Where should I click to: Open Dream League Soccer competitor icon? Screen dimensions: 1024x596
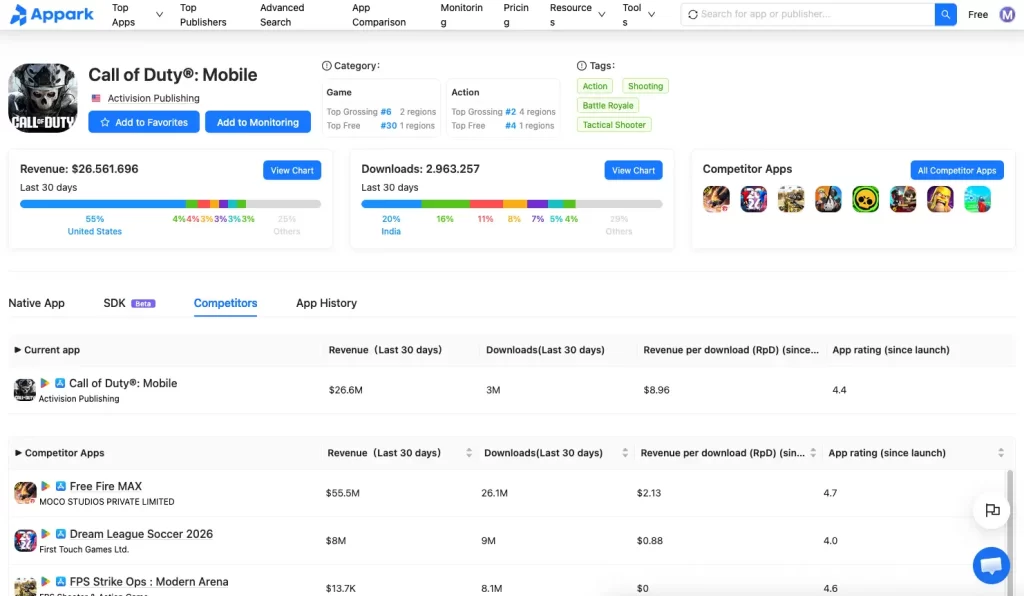coord(754,199)
